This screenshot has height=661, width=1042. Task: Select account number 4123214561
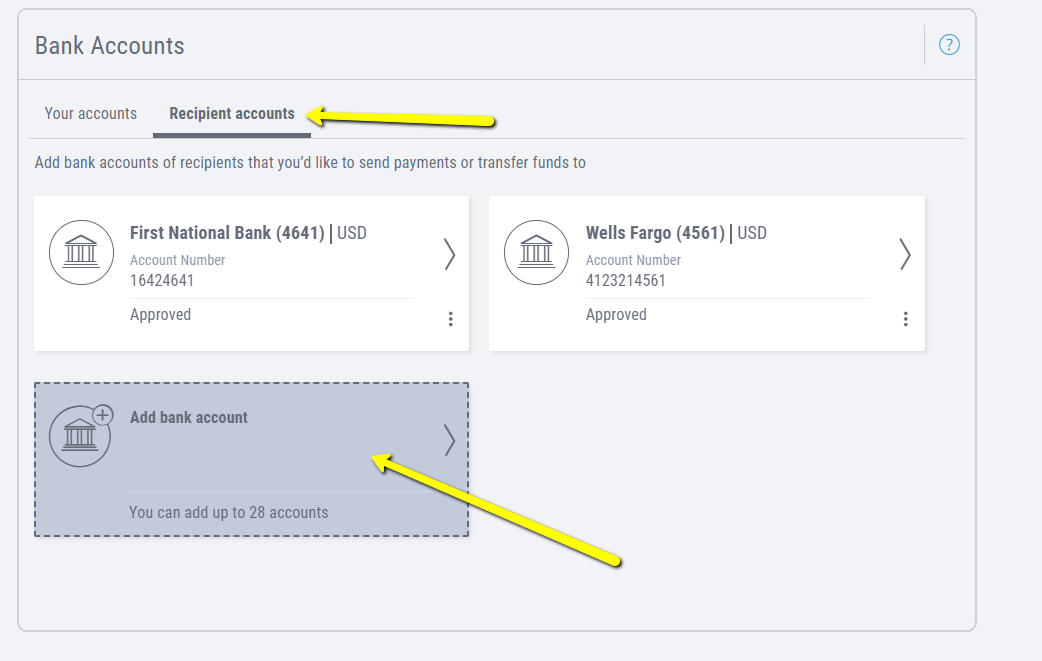[625, 280]
